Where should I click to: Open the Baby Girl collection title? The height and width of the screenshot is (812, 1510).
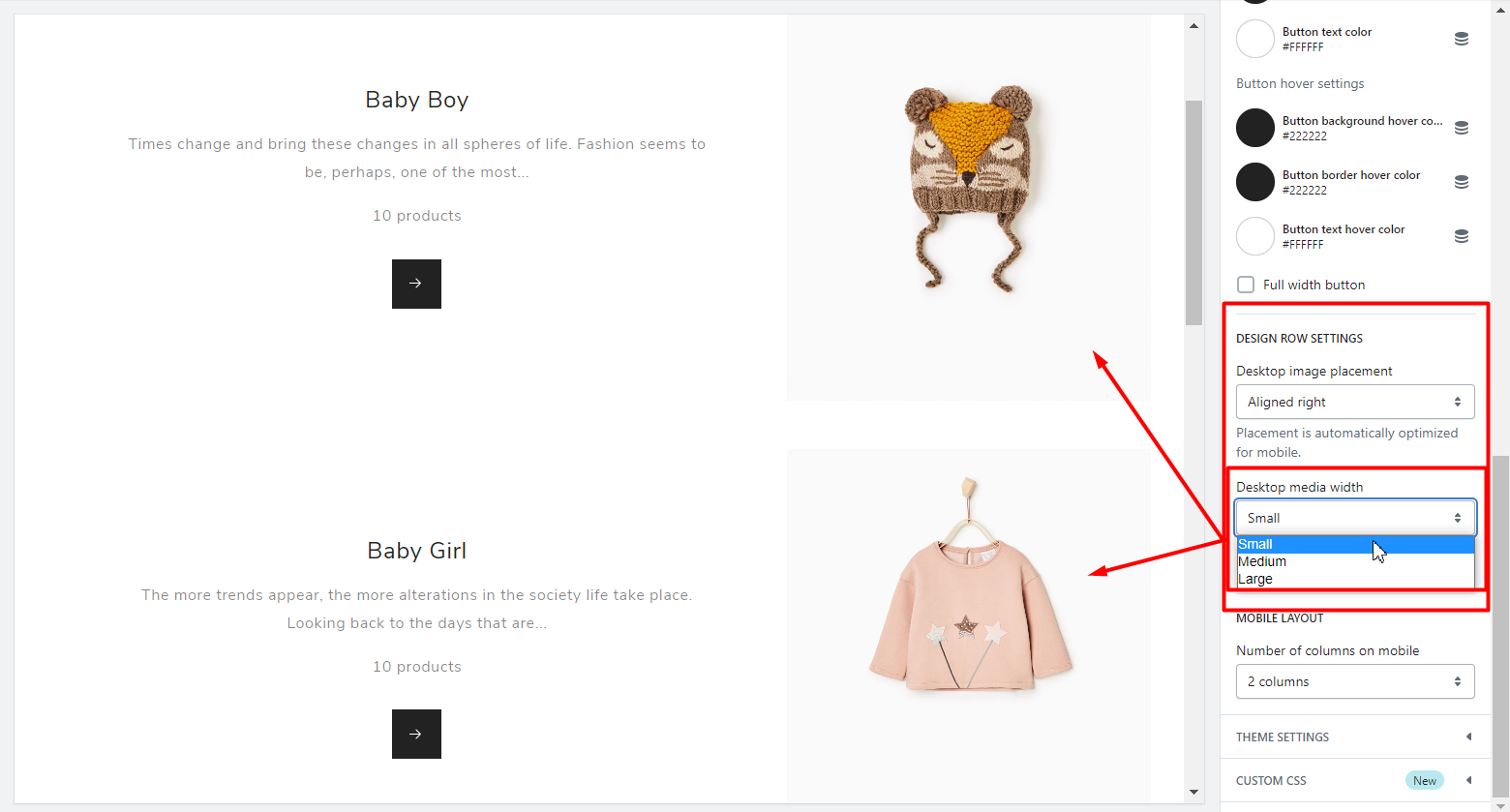pyautogui.click(x=416, y=551)
